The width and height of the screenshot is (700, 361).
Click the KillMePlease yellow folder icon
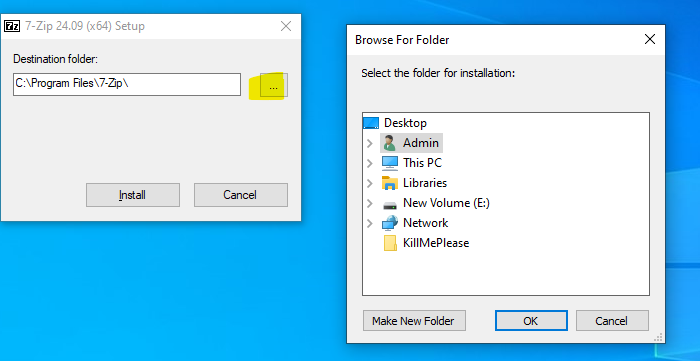390,243
